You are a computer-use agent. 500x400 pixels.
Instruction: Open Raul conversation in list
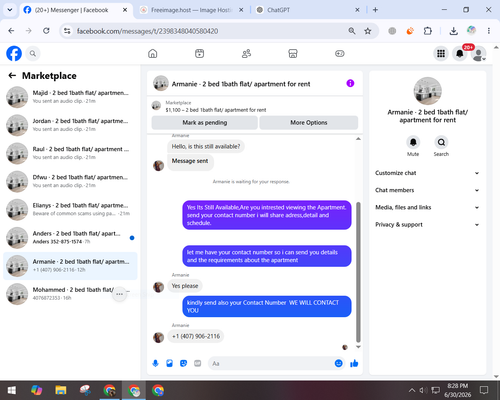point(70,153)
